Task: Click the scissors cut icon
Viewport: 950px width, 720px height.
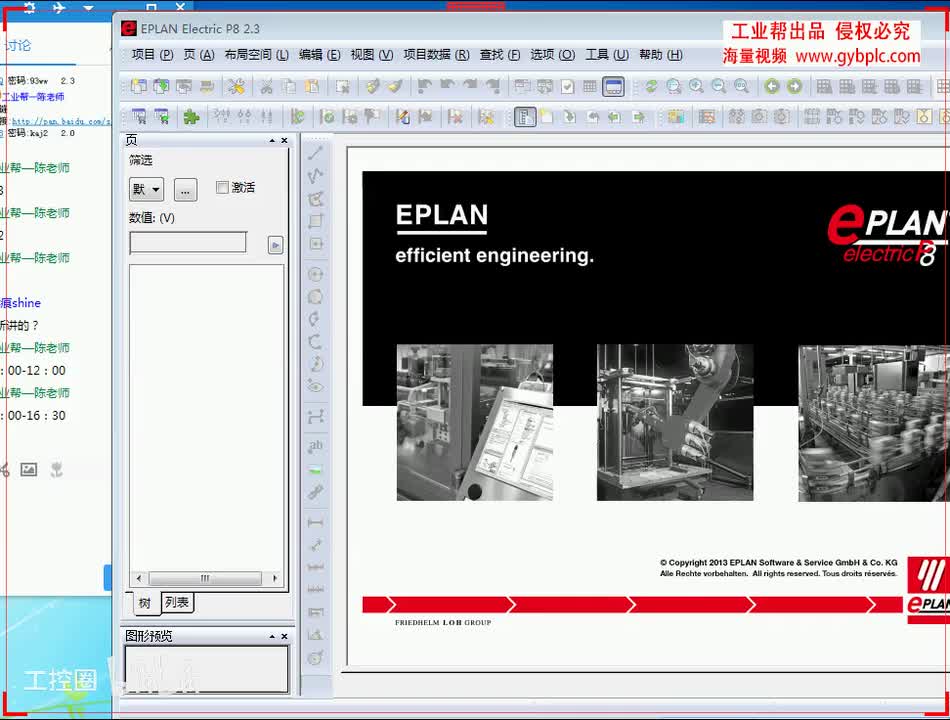Action: click(x=266, y=87)
